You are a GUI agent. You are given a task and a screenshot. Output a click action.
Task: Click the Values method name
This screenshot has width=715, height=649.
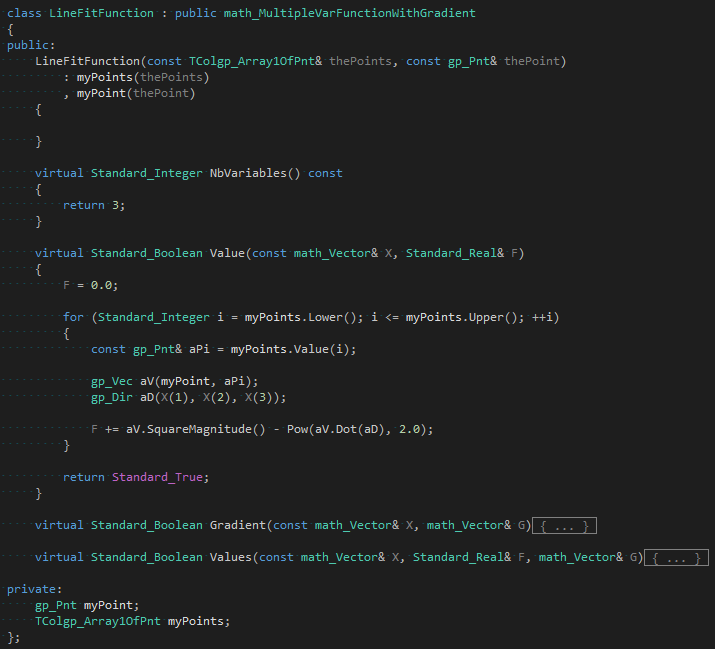[231, 557]
